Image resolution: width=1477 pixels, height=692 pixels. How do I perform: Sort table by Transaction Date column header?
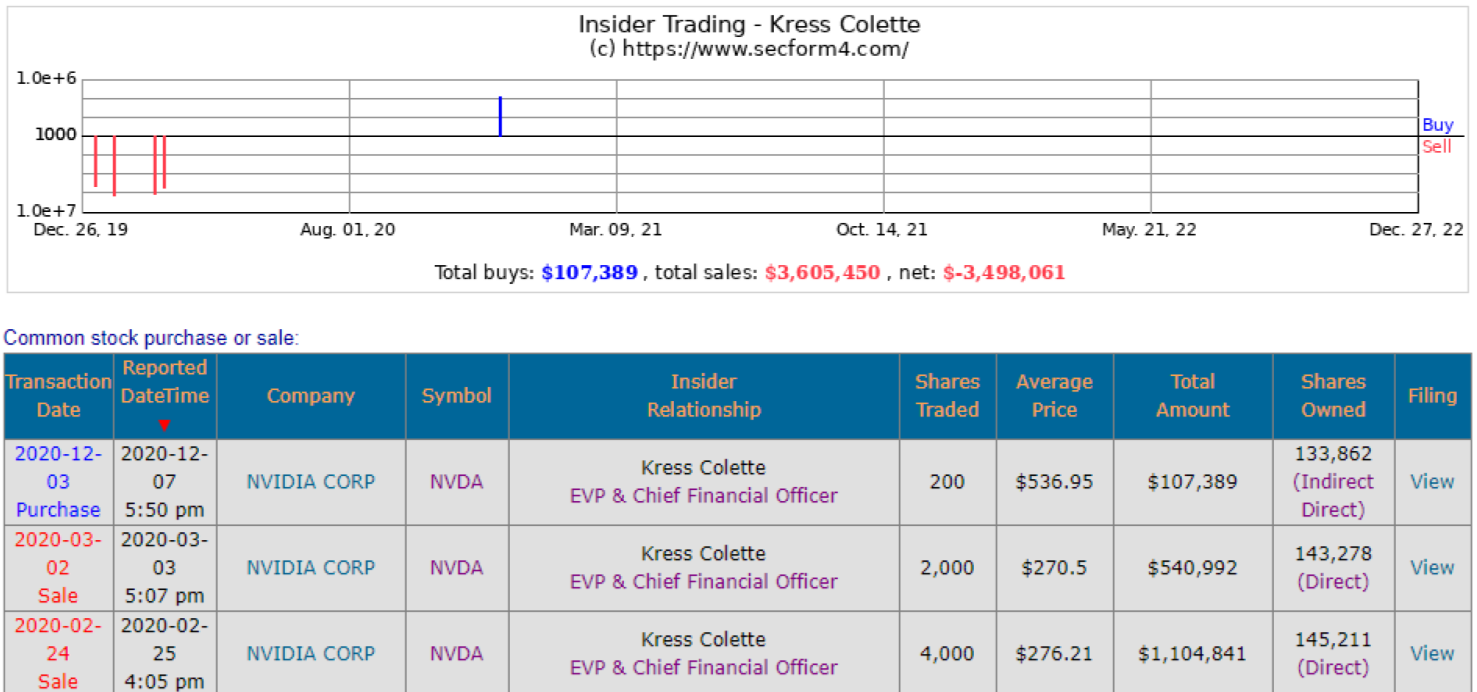tap(58, 396)
